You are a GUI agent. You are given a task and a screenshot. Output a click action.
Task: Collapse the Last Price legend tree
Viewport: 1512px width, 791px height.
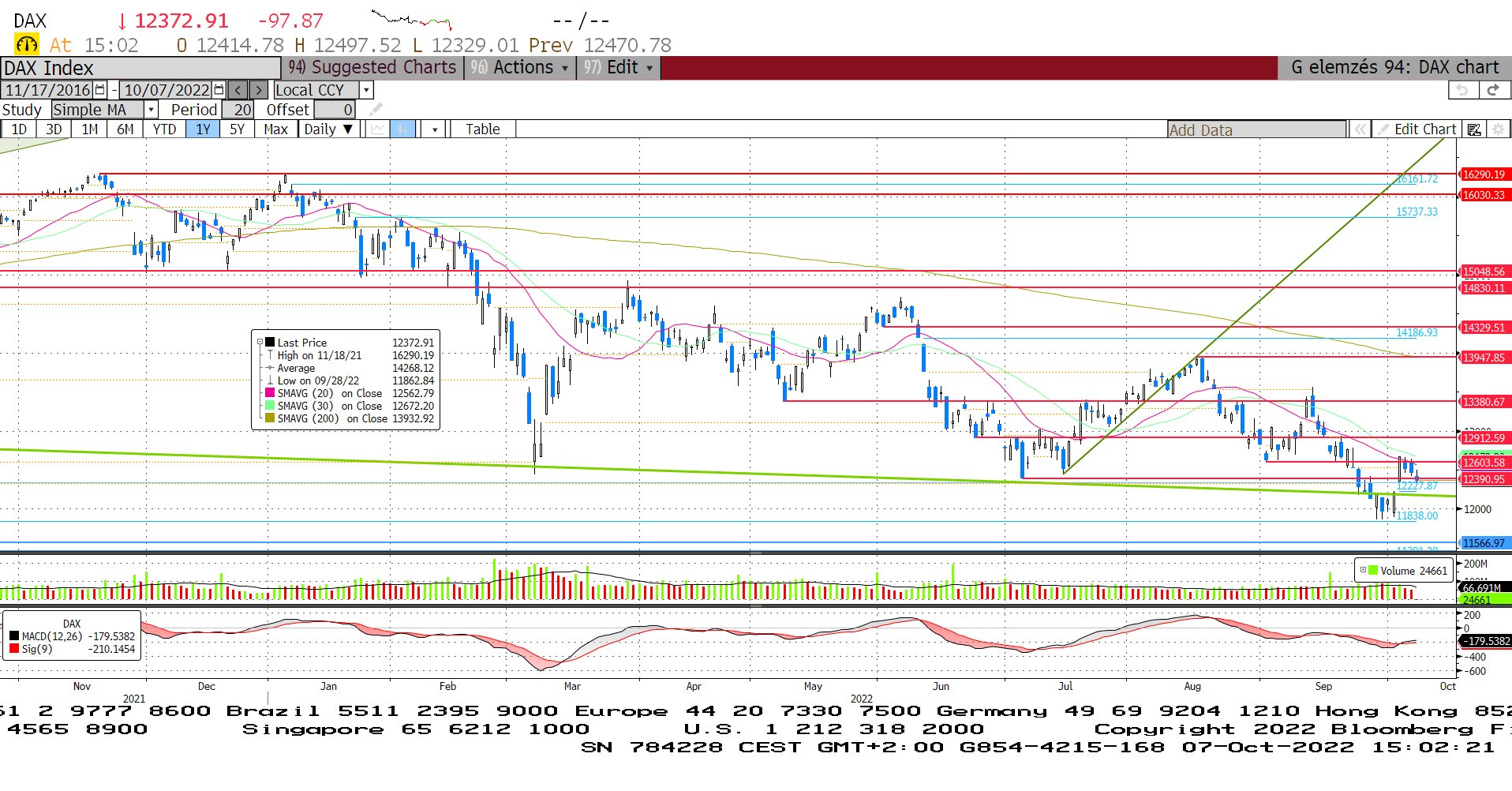tap(260, 343)
